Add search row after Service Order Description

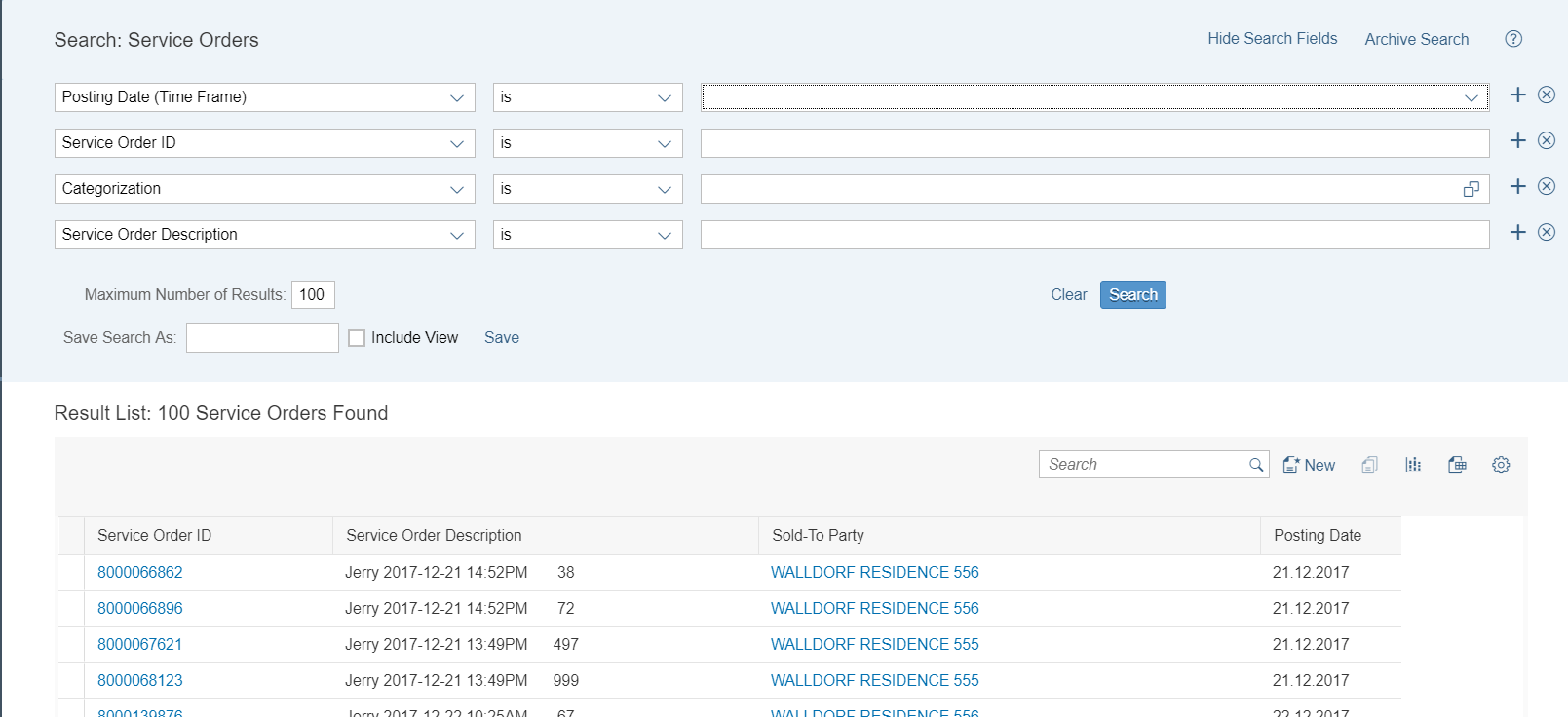click(1517, 232)
